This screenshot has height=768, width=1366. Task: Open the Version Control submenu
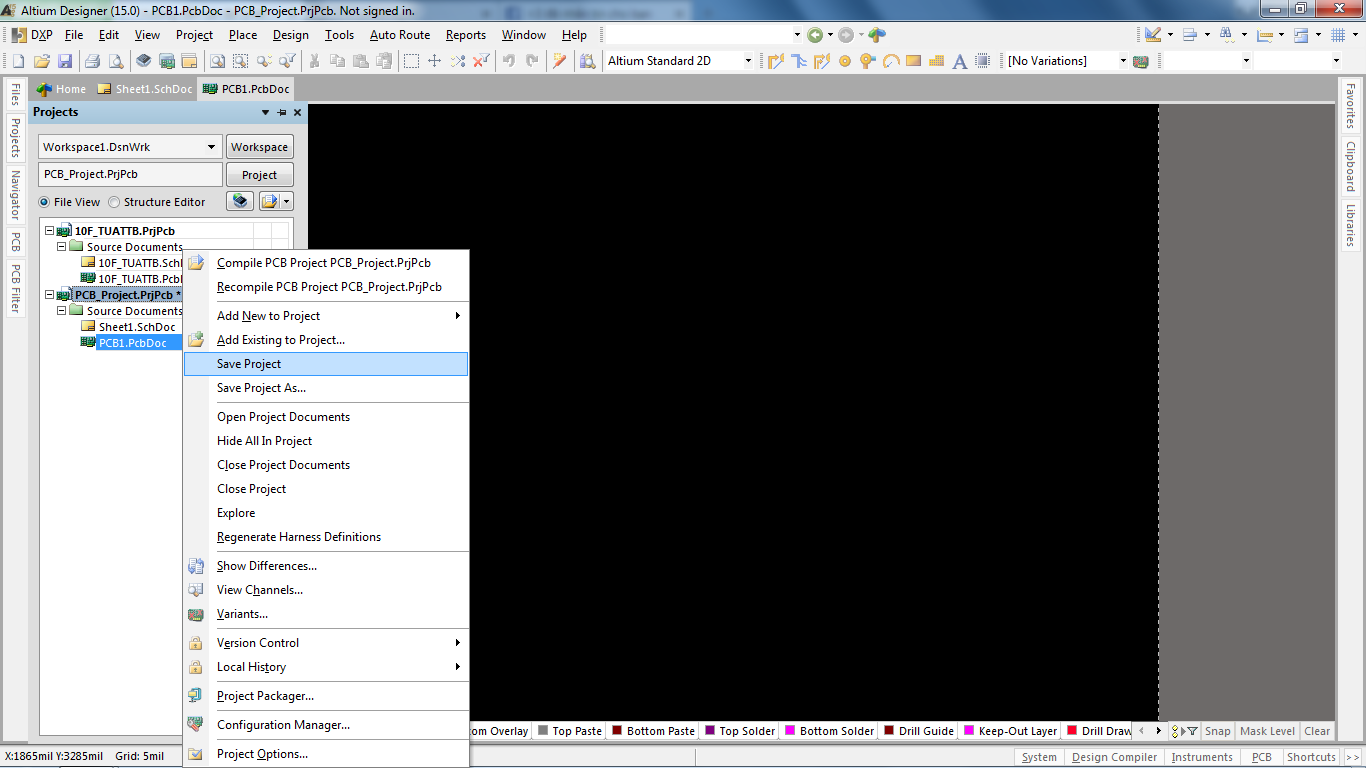coord(326,643)
